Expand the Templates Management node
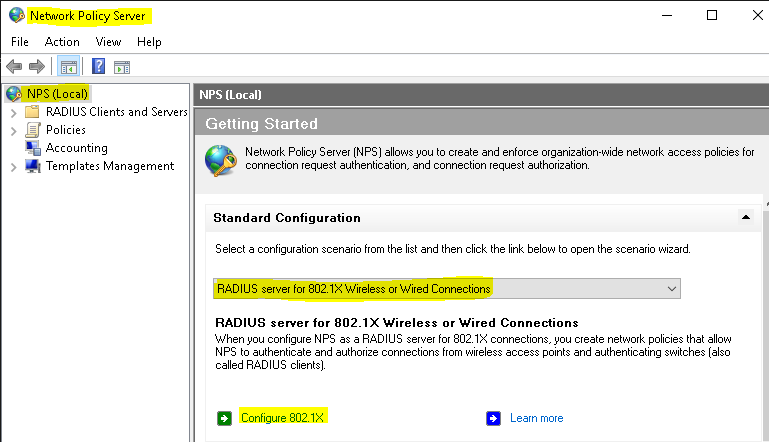Viewport: 769px width, 442px height. pos(13,166)
